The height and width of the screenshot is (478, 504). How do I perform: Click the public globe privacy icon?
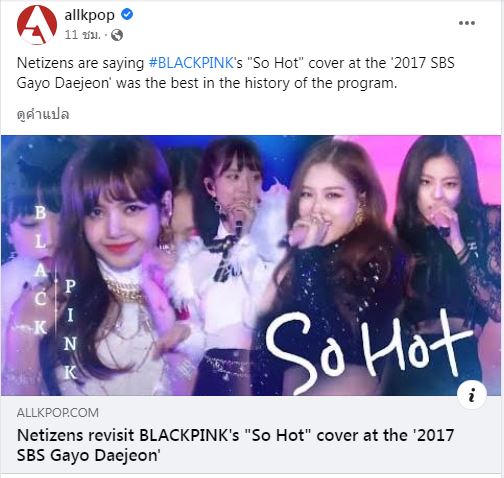tap(117, 35)
